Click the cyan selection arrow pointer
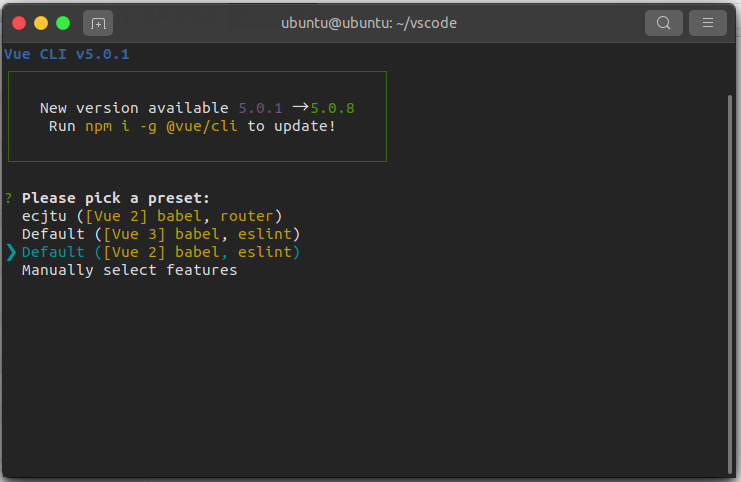Viewport: 741px width, 482px height. click(11, 252)
